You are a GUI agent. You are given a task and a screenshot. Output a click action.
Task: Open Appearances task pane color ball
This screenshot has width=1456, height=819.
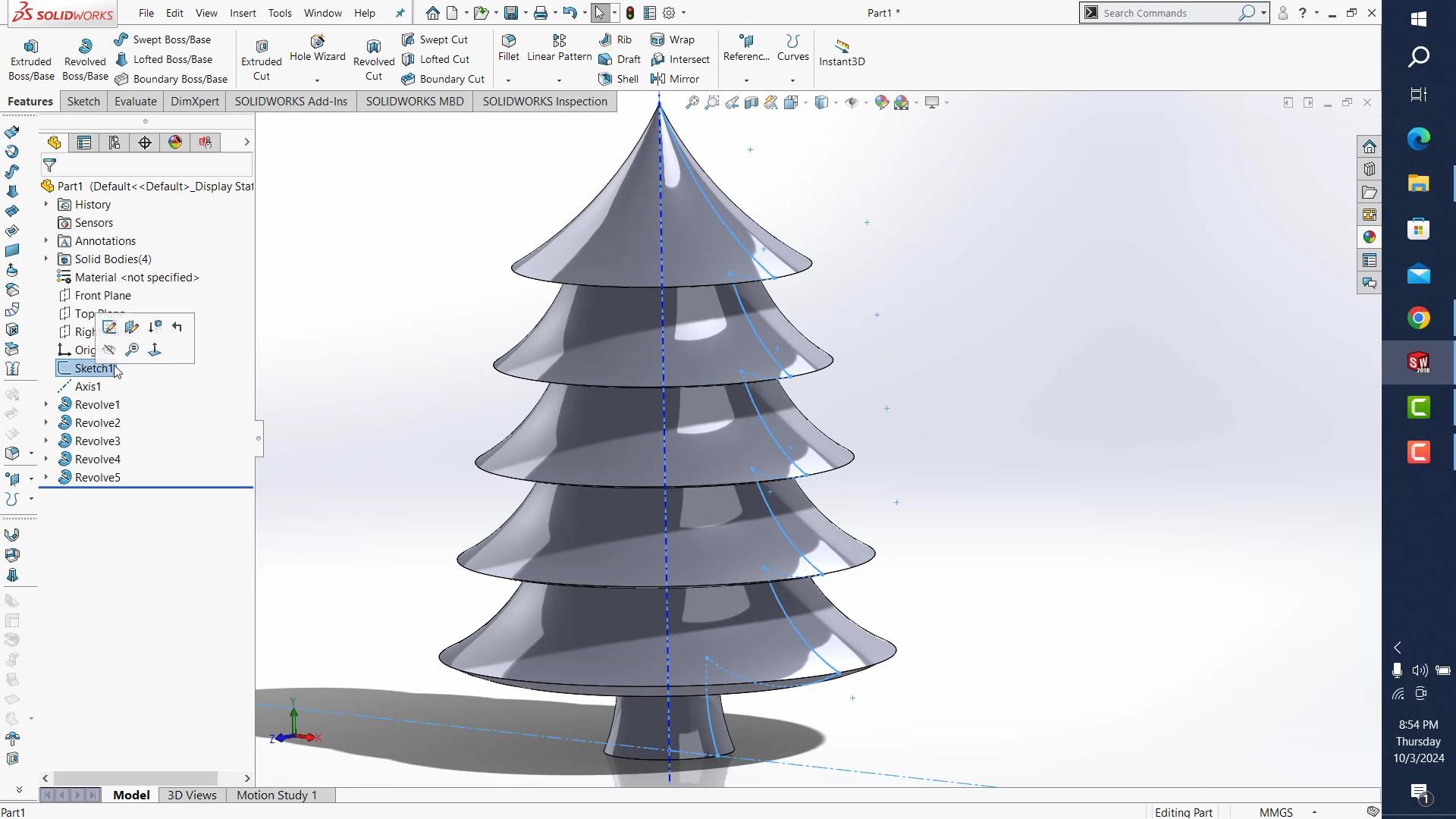[1369, 237]
